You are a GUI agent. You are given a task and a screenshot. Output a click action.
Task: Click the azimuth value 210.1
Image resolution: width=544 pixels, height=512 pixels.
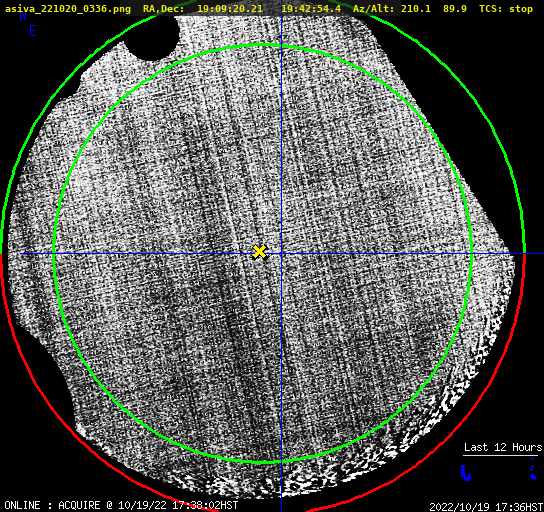416,9
